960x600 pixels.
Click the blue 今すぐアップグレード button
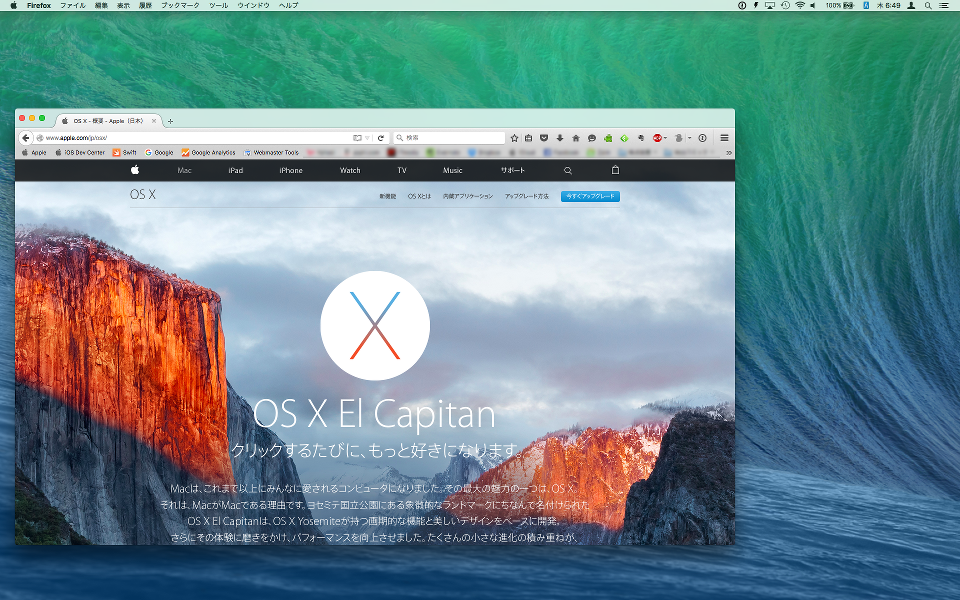pos(590,197)
